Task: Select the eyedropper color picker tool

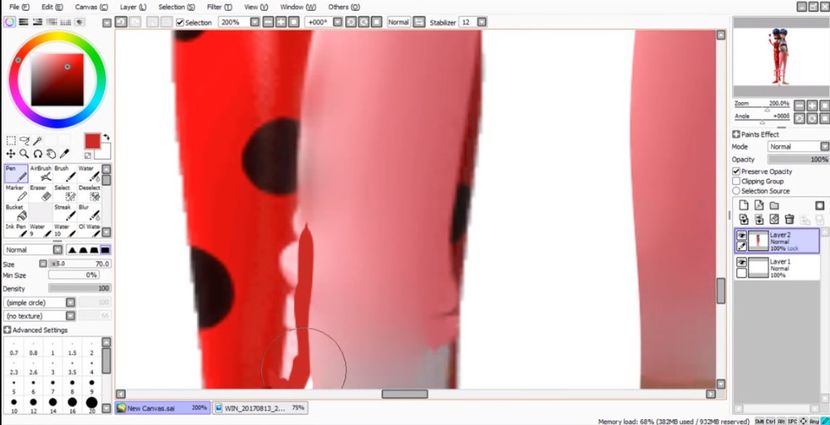Action: click(65, 154)
